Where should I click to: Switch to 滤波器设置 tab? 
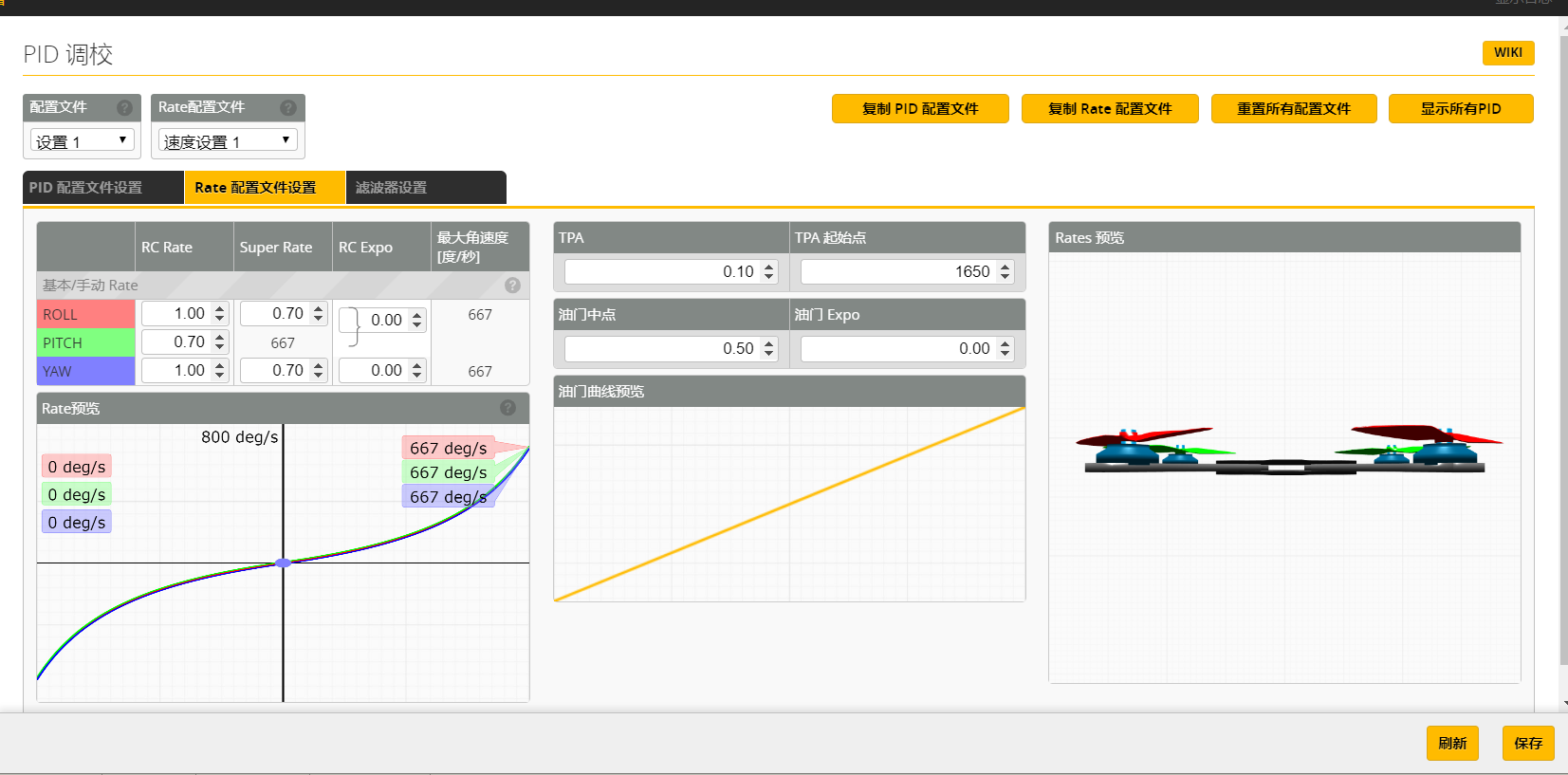click(x=426, y=188)
